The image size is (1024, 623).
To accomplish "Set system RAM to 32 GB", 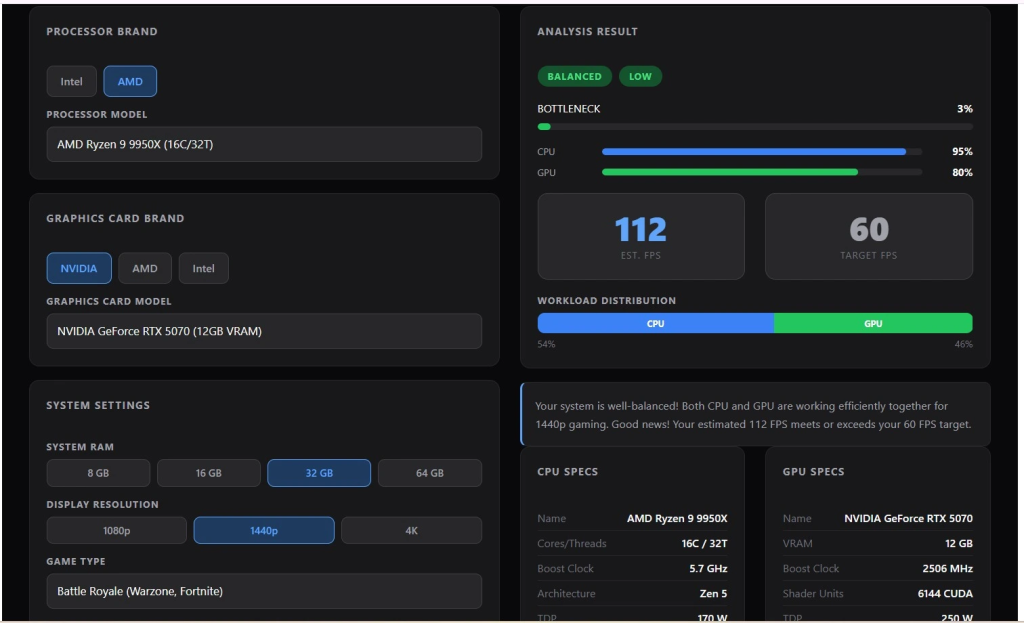I will coord(319,473).
